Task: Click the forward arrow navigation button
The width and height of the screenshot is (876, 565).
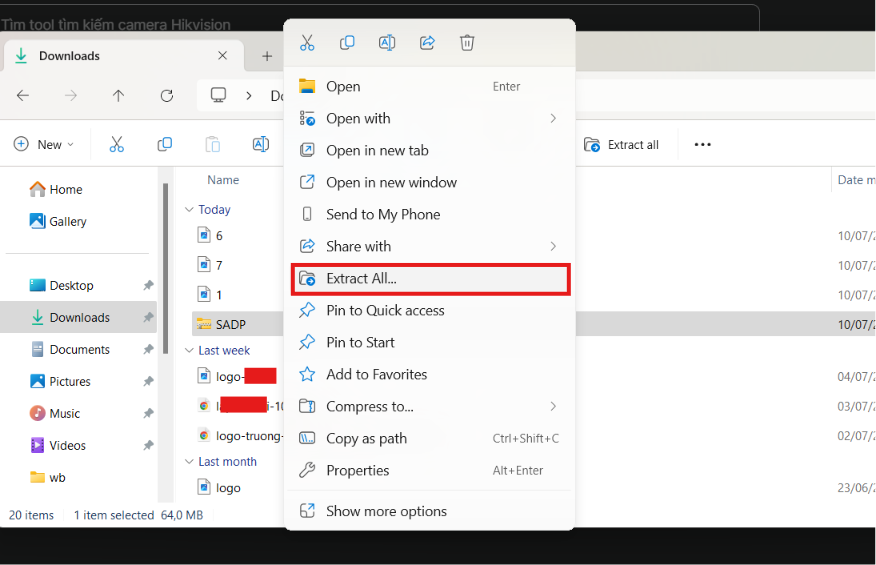Action: click(x=70, y=96)
